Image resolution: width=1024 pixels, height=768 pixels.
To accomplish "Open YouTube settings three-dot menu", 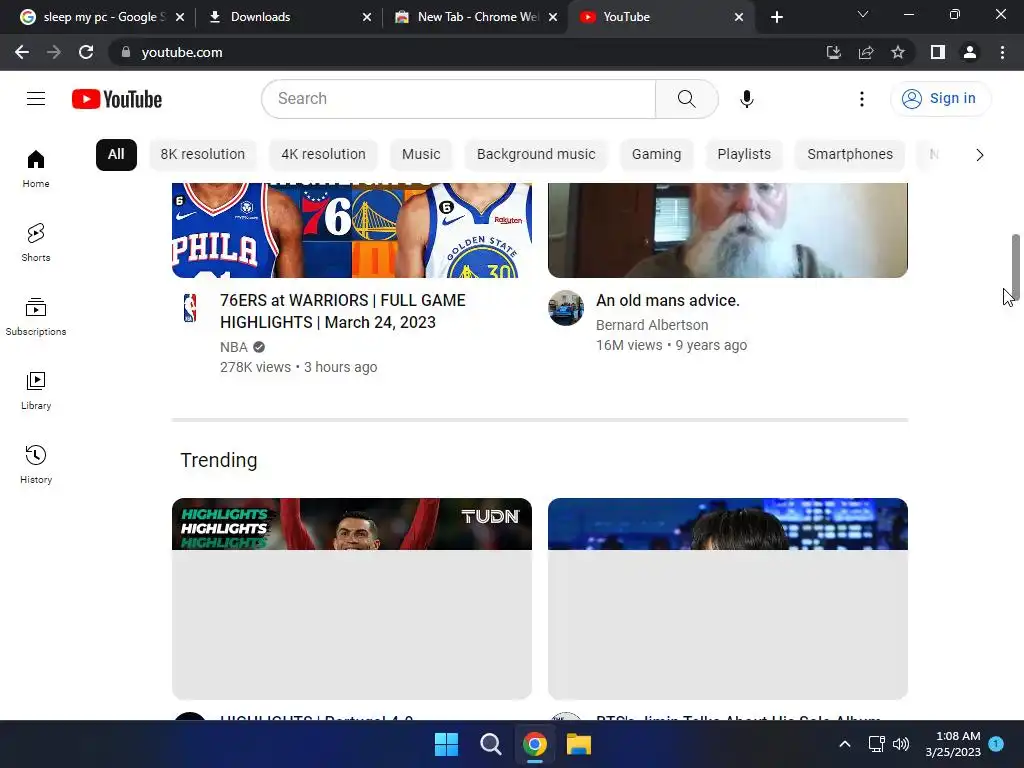I will (x=861, y=99).
